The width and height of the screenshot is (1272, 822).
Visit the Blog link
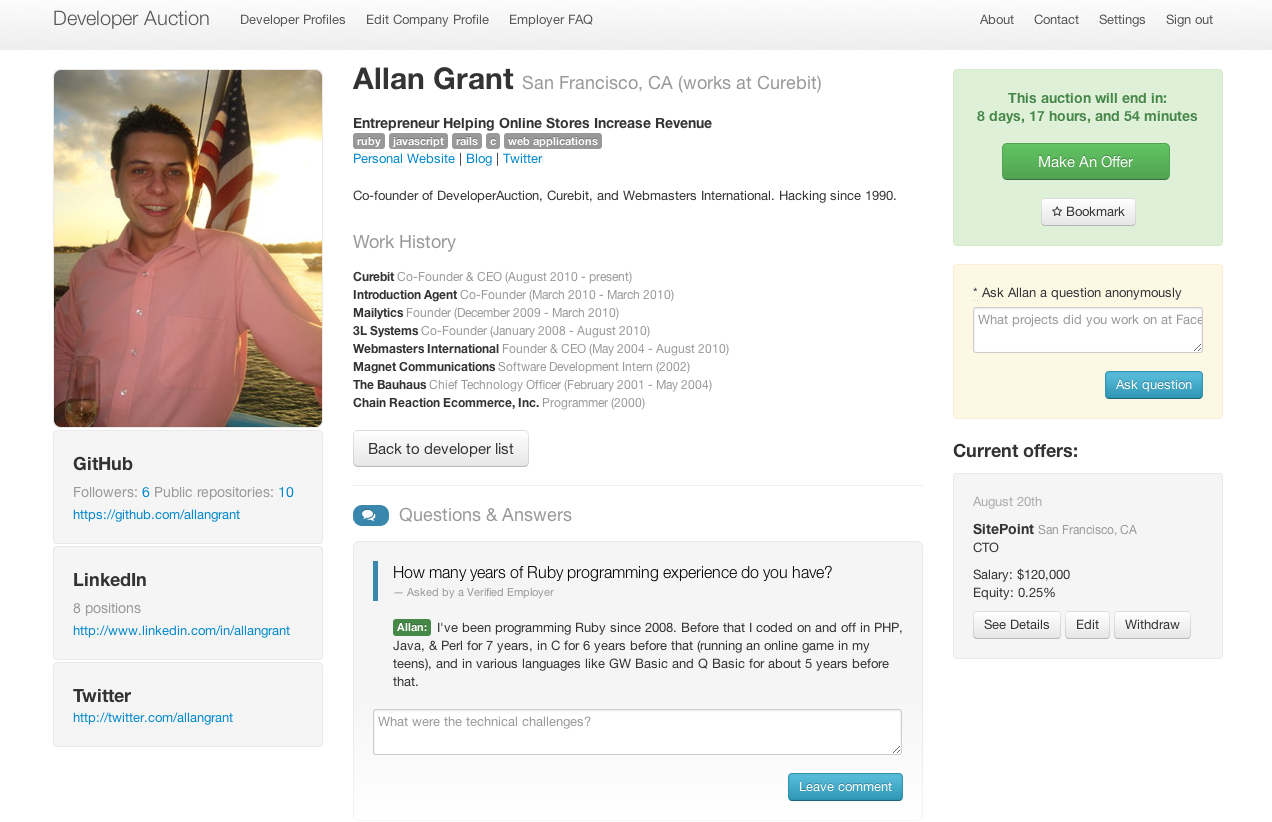point(479,159)
